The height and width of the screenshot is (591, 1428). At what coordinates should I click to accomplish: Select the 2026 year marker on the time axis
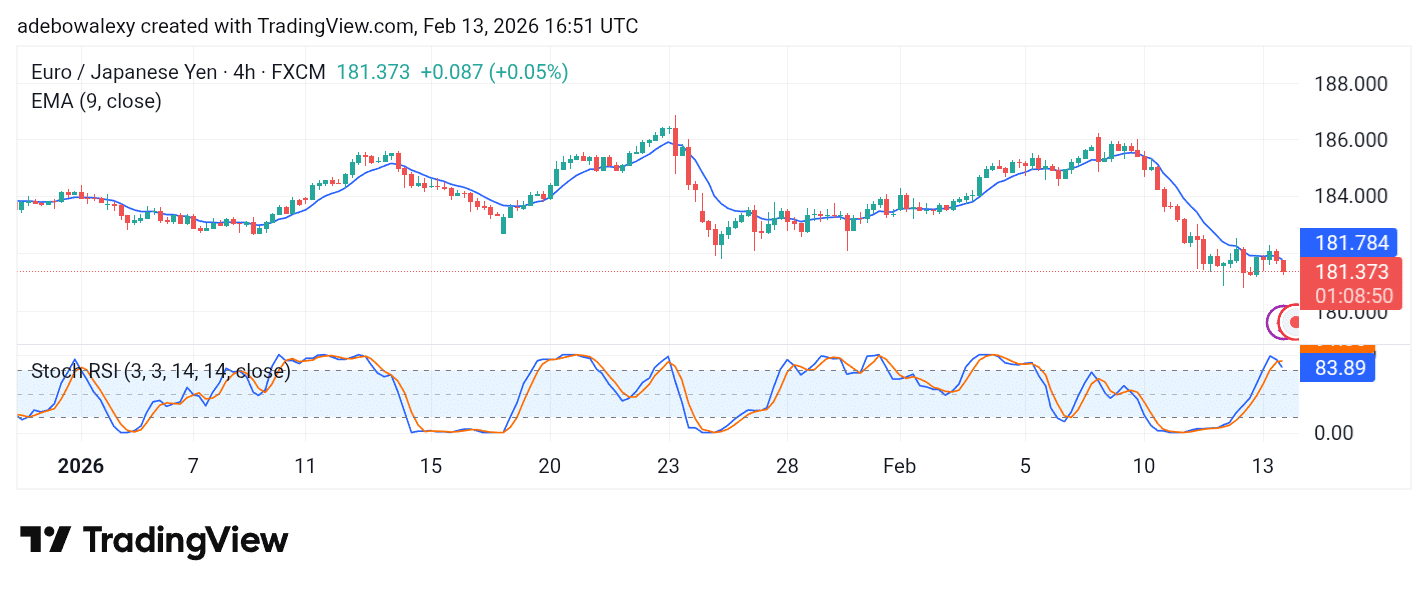(81, 466)
